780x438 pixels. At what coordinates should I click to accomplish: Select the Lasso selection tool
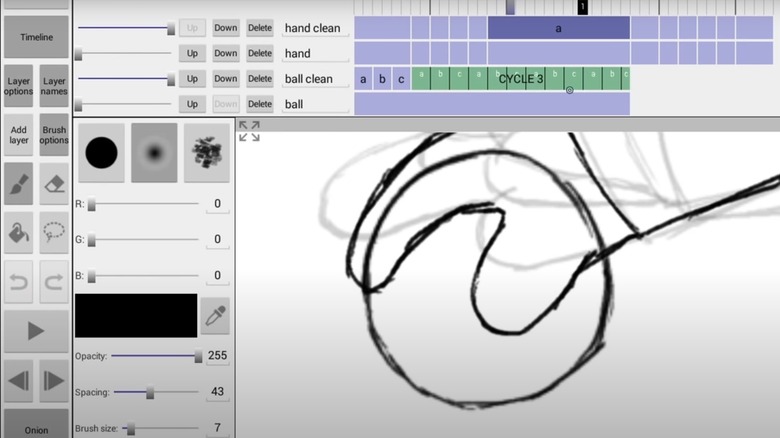54,232
